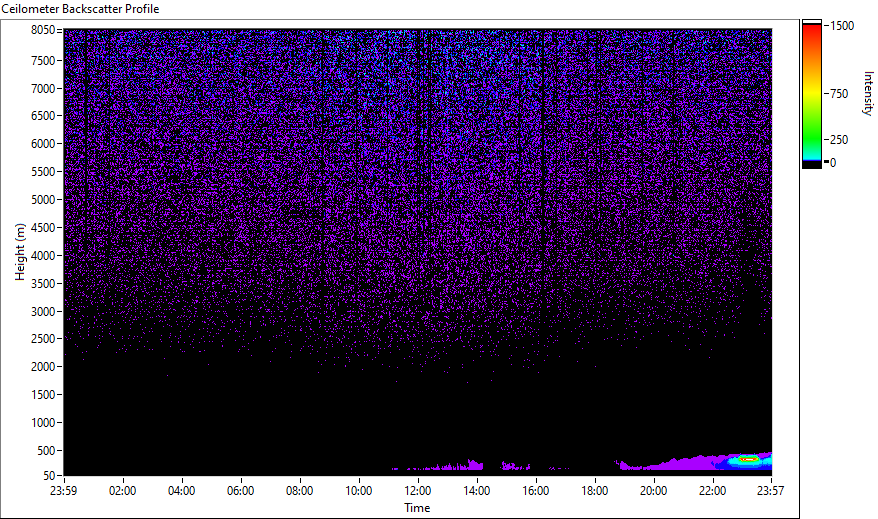This screenshot has width=878, height=519.
Task: Click the 12:00 time axis label
Action: point(418,491)
